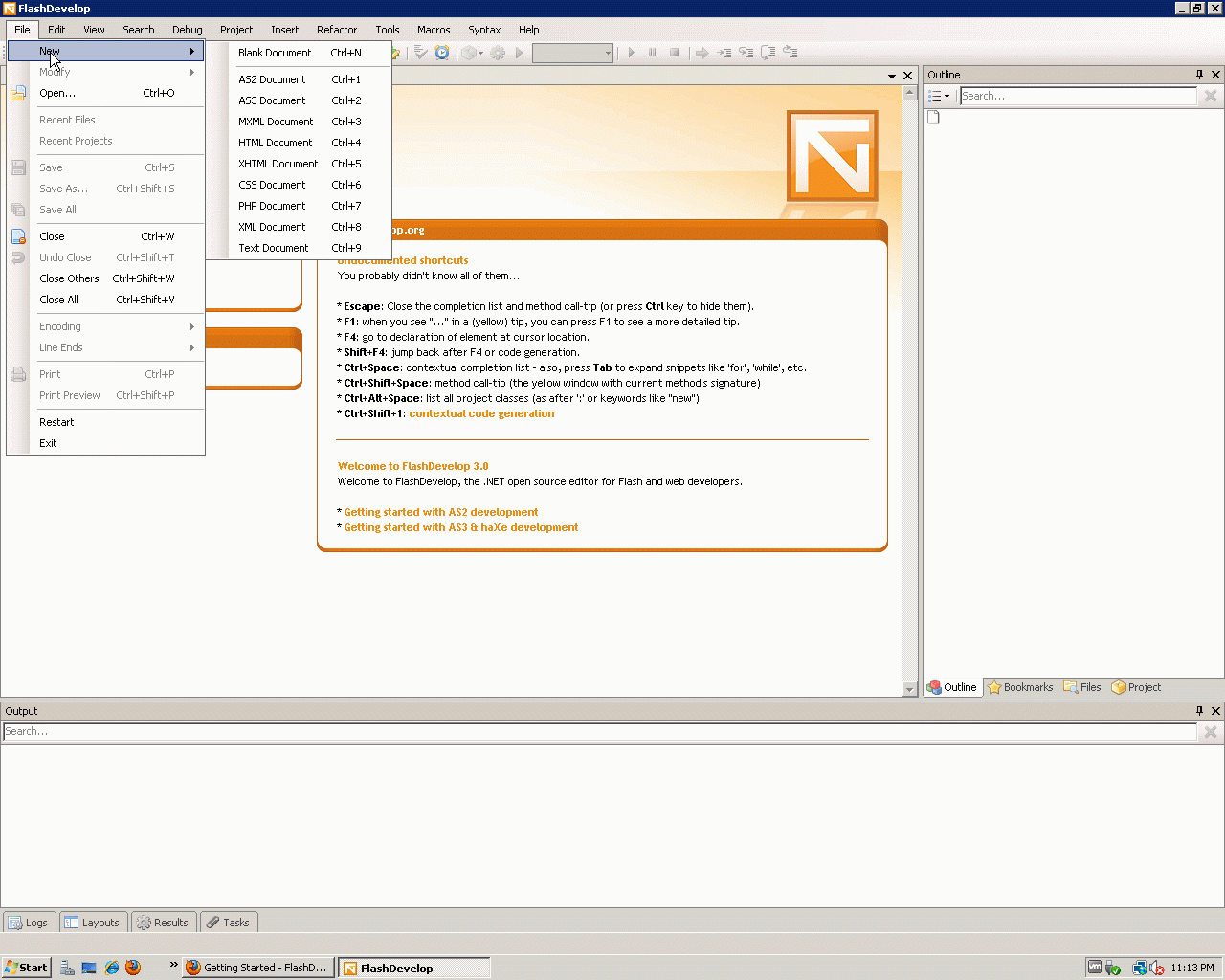Switch to the Project tab
The image size is (1225, 980).
1136,687
